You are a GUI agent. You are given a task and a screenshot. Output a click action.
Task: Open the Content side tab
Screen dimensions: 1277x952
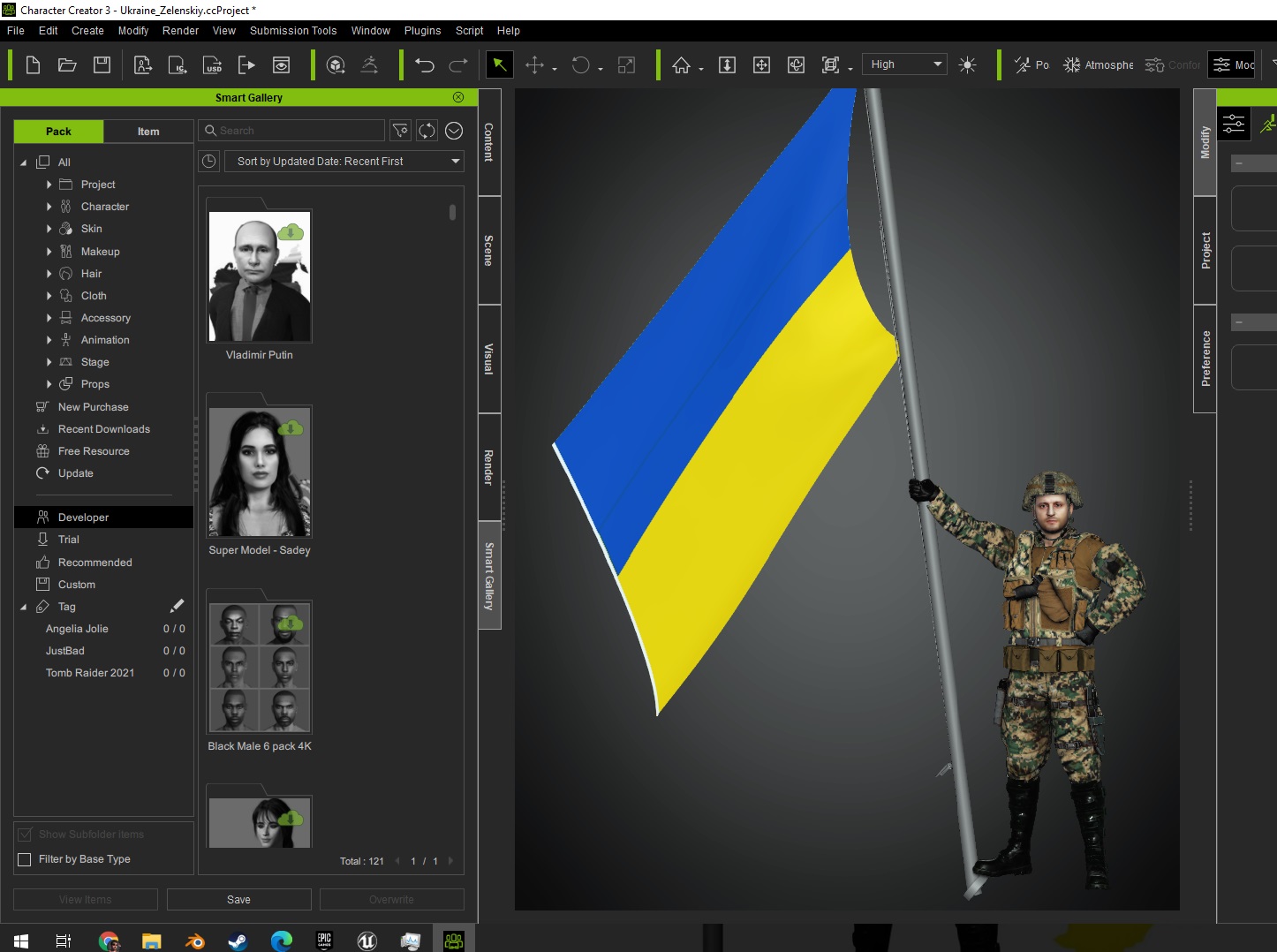pos(489,142)
